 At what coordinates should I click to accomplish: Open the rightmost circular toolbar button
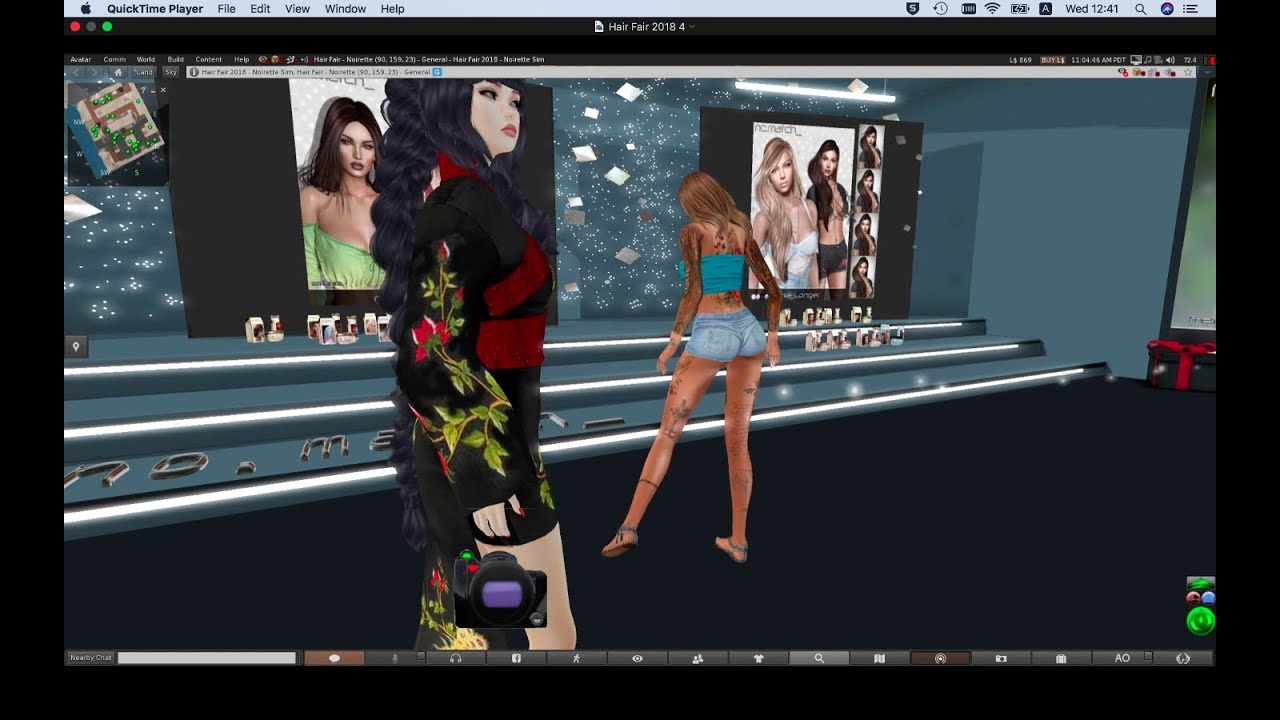[1184, 658]
